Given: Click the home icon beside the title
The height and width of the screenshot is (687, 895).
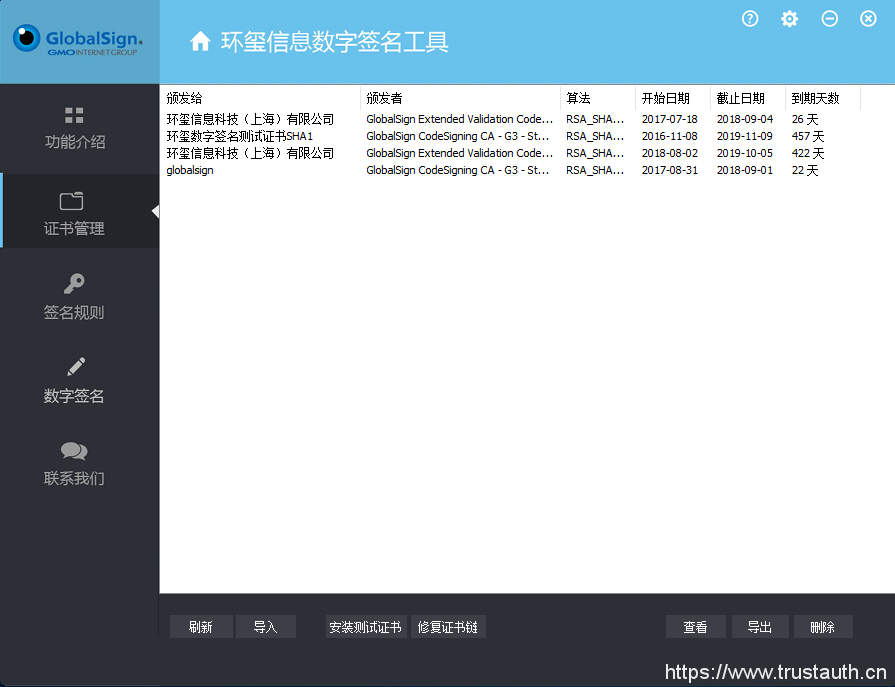Looking at the screenshot, I should pos(200,42).
